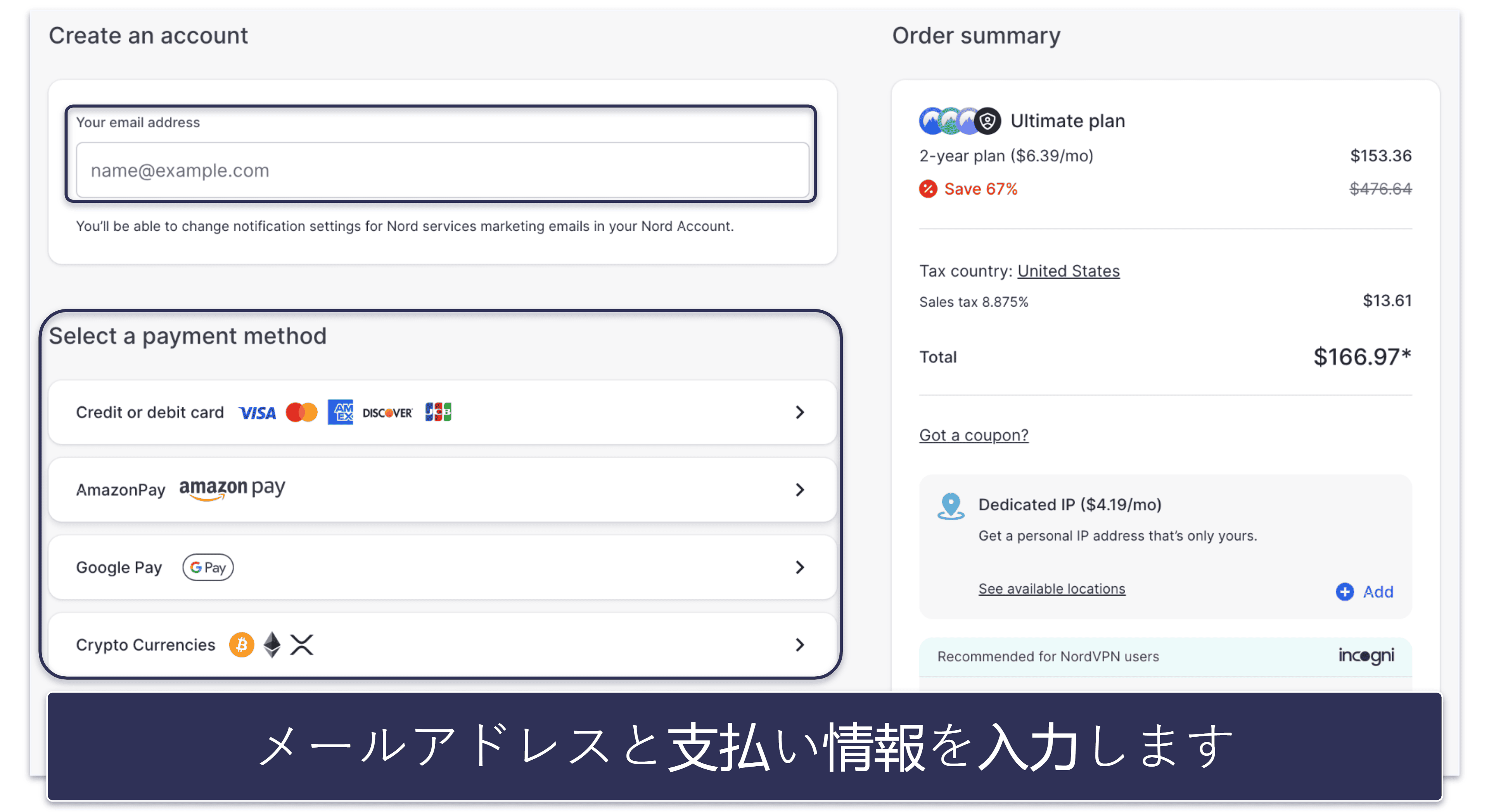Viewport: 1489px width, 812px height.
Task: Click the blue plus Add icon
Action: 1344,592
